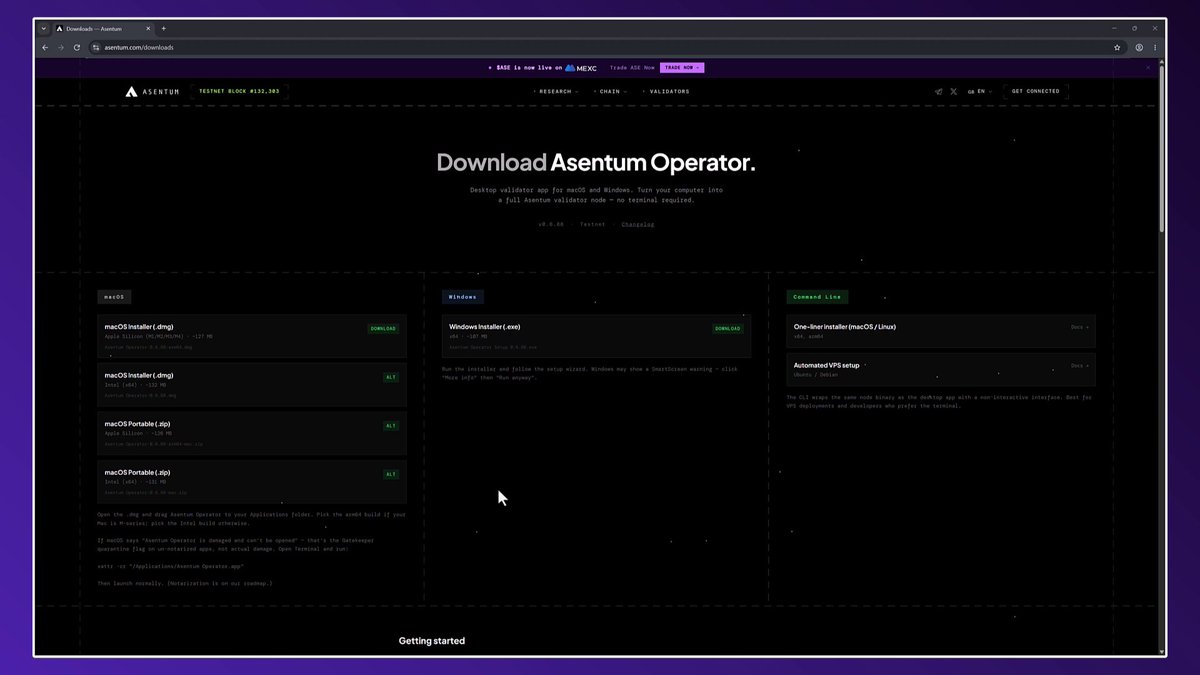Click the Asentum logo in the header
The image size is (1200, 675).
click(152, 91)
